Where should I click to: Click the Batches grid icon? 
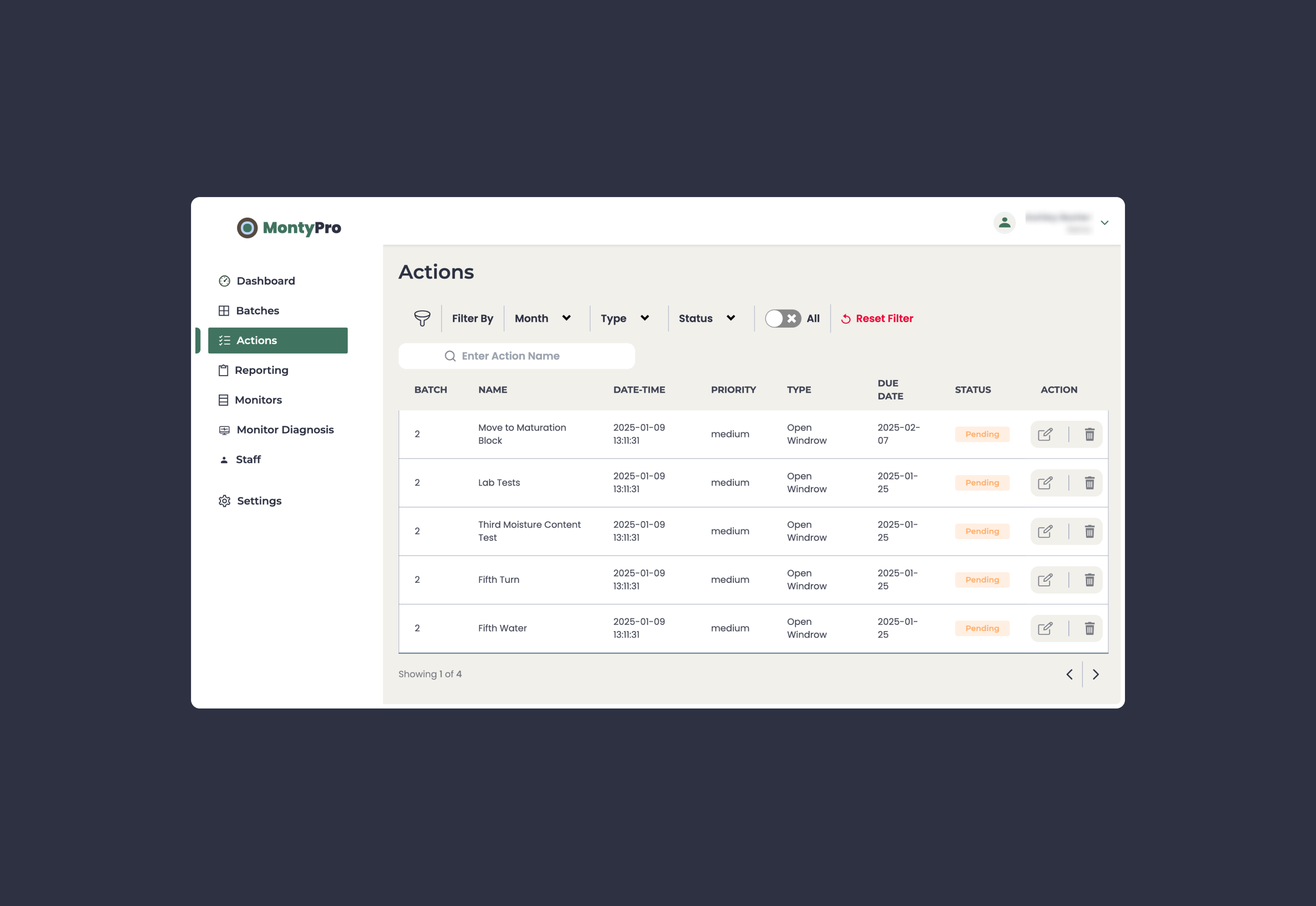tap(224, 310)
